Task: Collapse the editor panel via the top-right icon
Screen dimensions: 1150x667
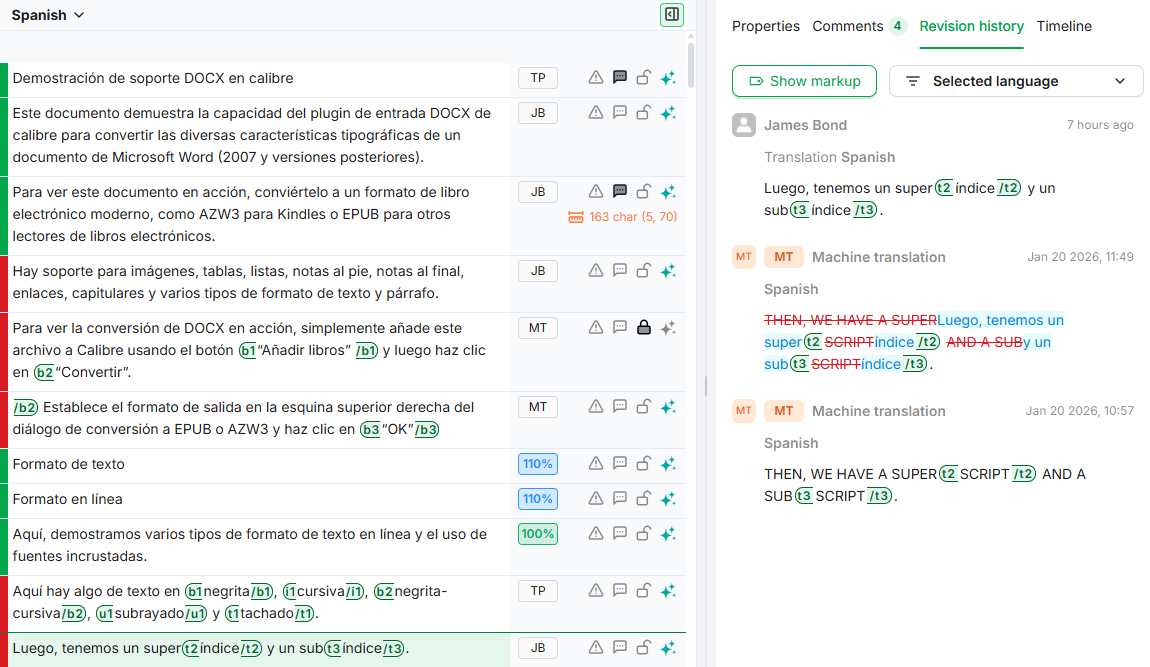Action: [671, 15]
